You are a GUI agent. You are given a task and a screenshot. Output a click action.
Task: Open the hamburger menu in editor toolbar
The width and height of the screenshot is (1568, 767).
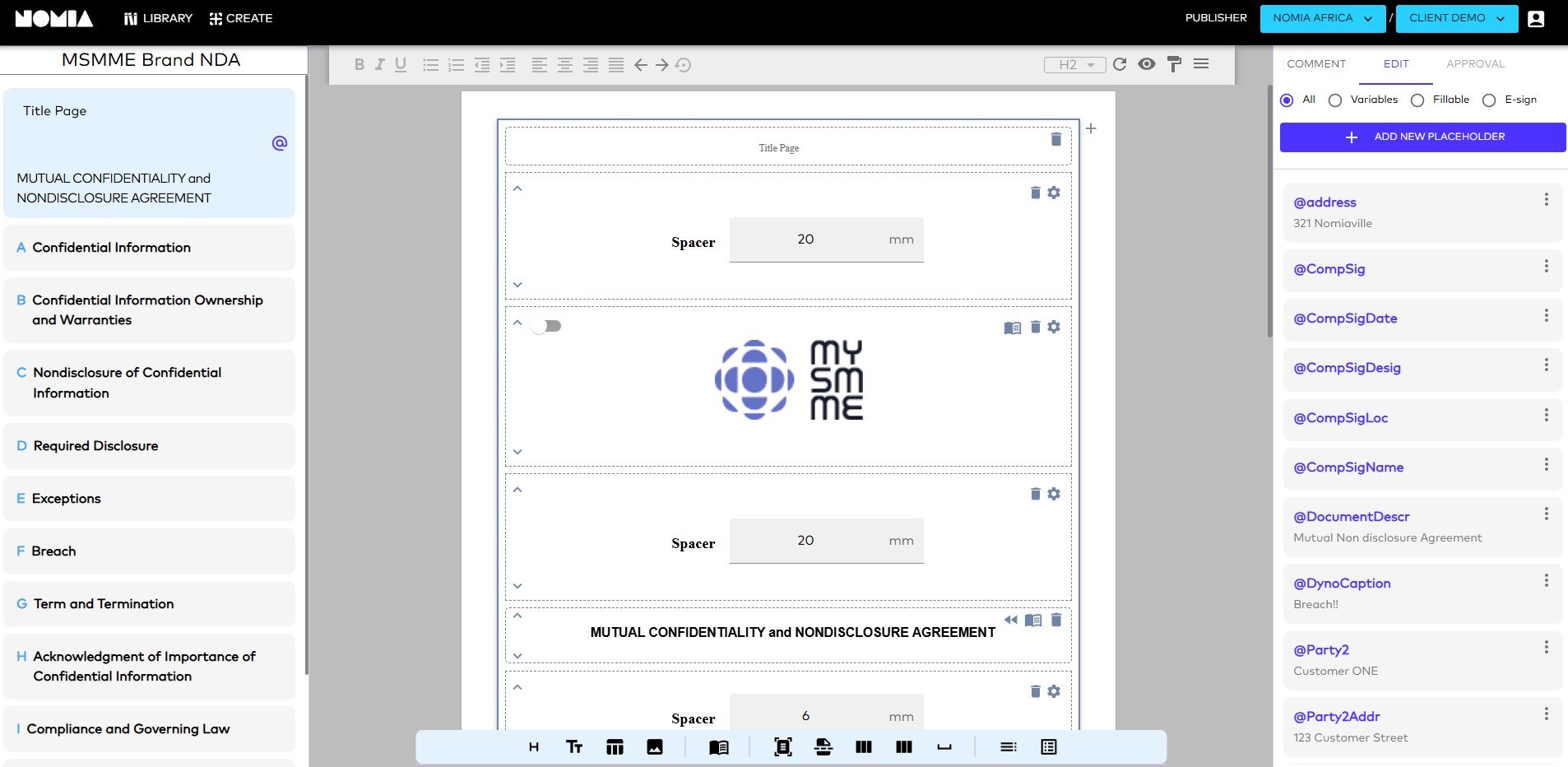pos(1201,63)
